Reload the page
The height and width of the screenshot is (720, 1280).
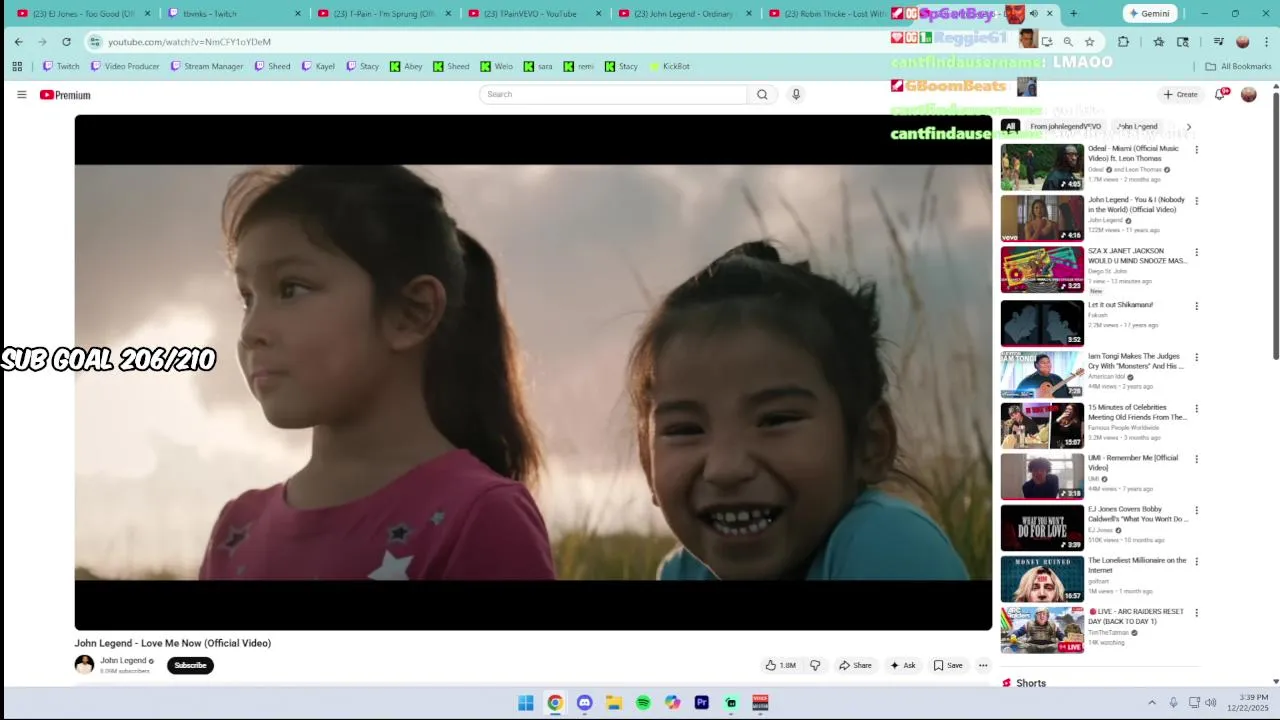[66, 42]
